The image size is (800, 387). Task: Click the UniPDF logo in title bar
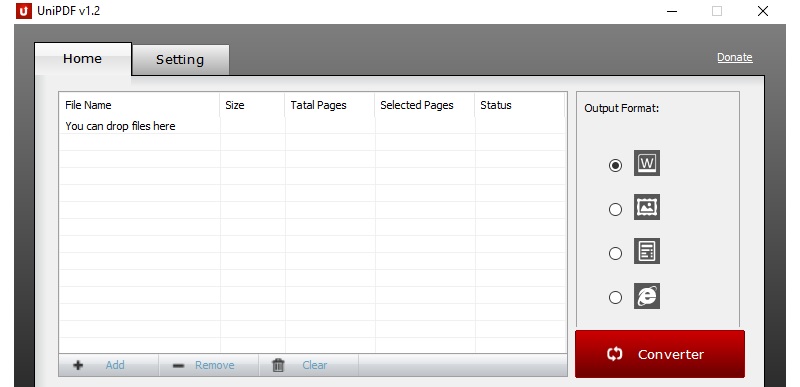coord(24,11)
